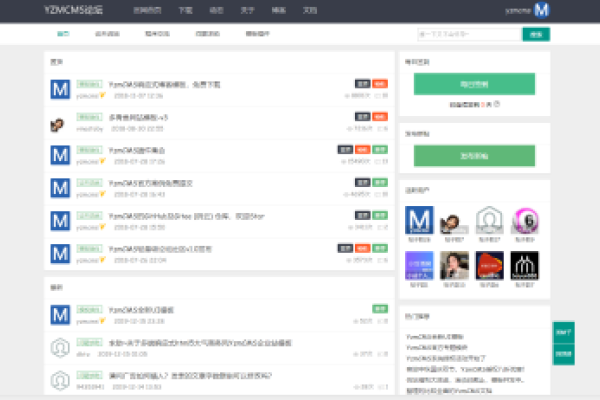View the purple gradient user avatar
Viewport: 600px width, 400px height.
click(x=419, y=265)
